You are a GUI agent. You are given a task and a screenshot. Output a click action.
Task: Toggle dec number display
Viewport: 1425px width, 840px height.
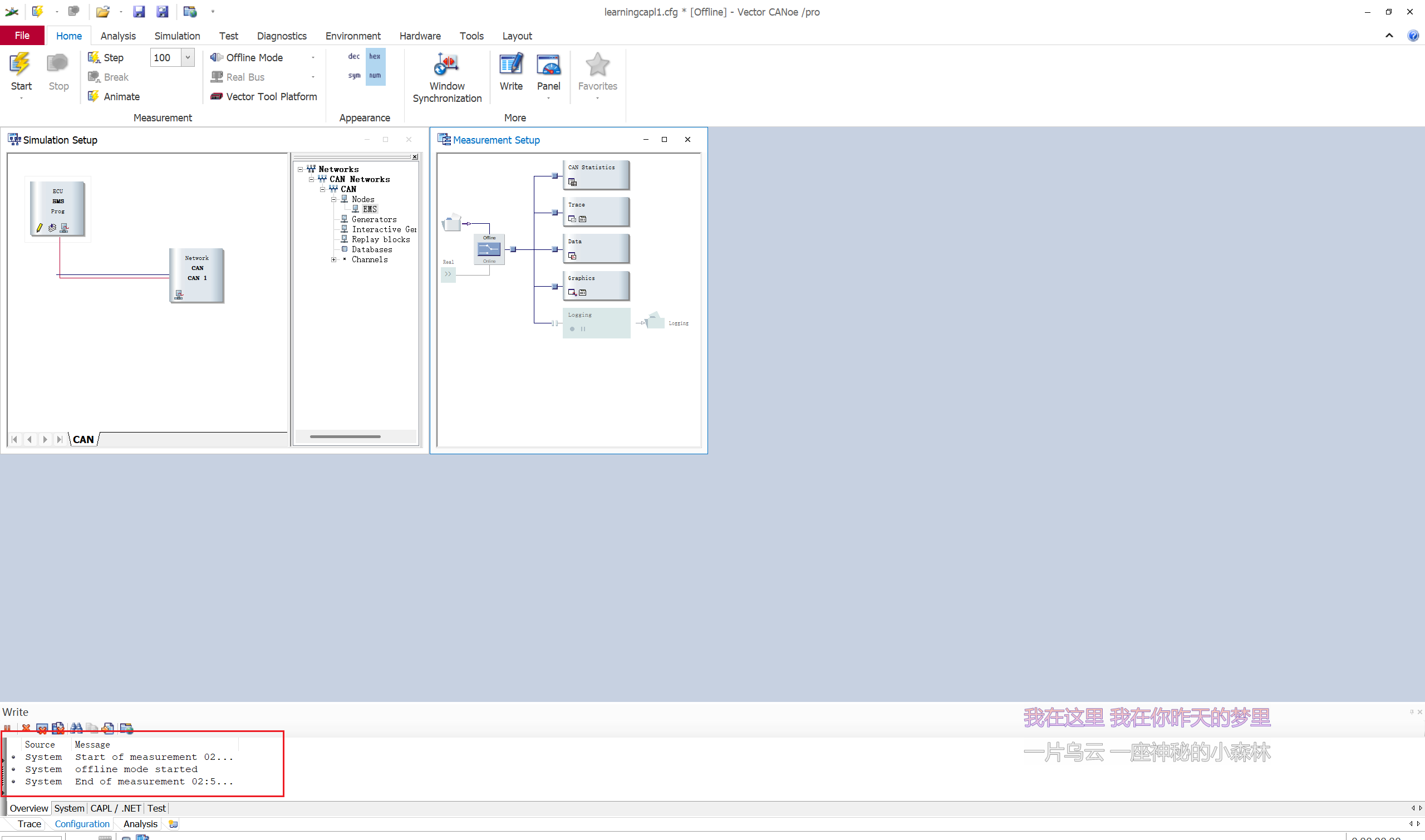point(353,57)
